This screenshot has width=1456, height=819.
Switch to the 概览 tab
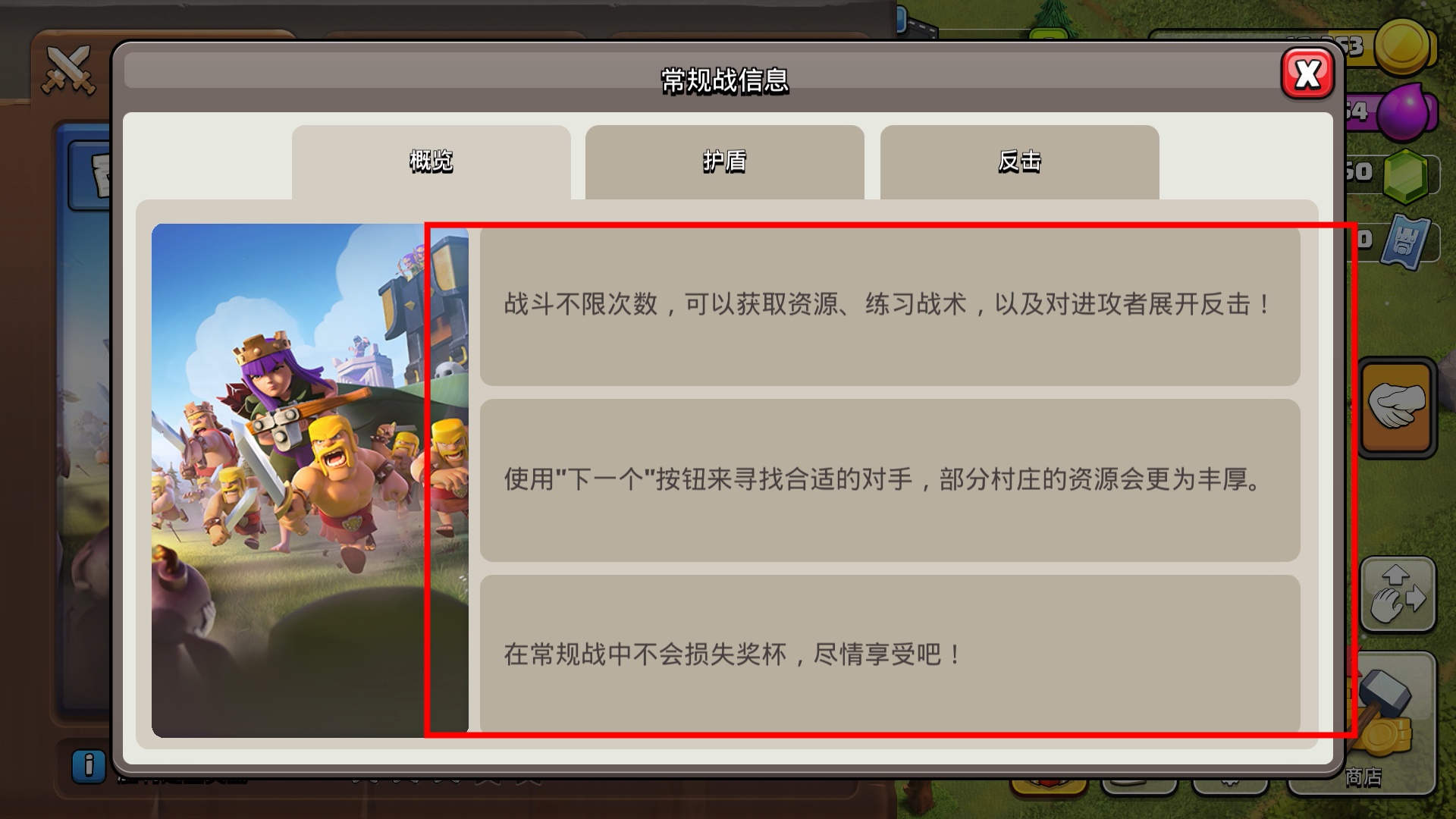(x=431, y=162)
